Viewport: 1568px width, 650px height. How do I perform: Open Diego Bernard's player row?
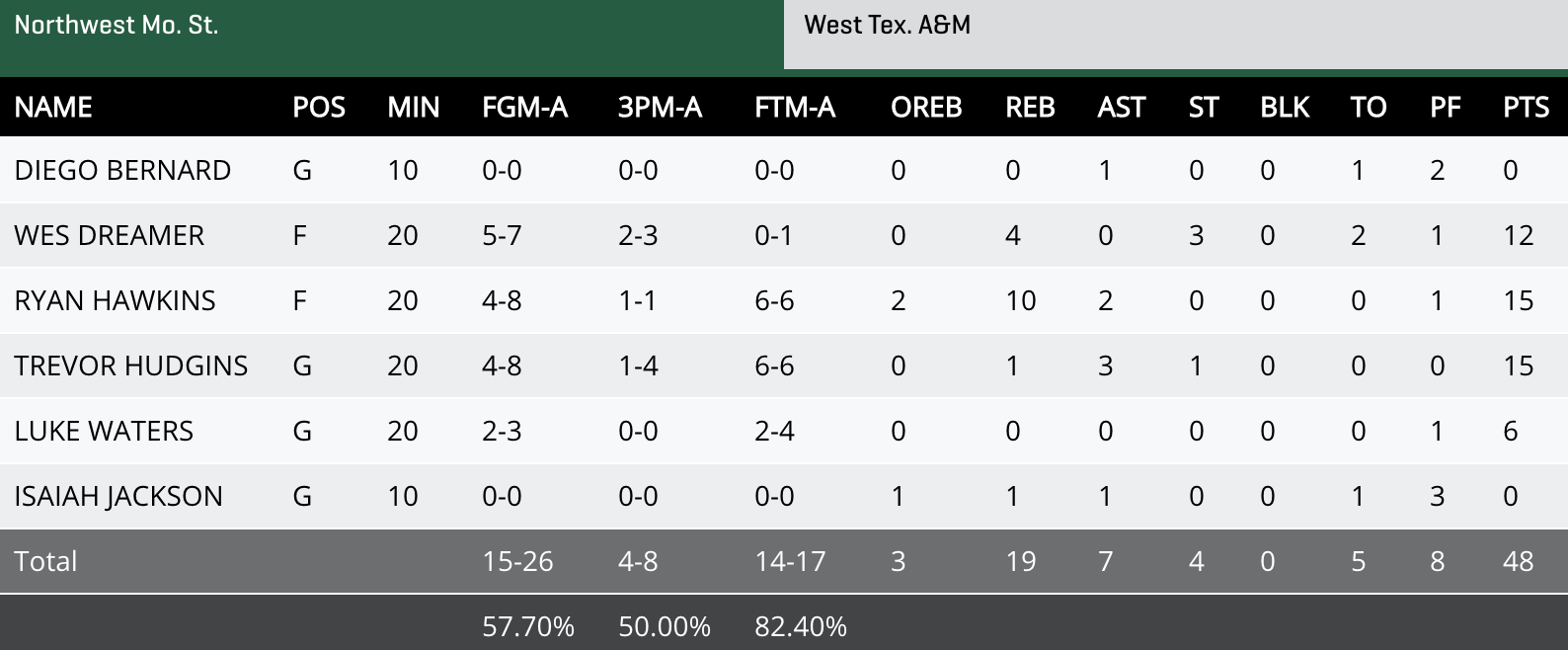122,170
